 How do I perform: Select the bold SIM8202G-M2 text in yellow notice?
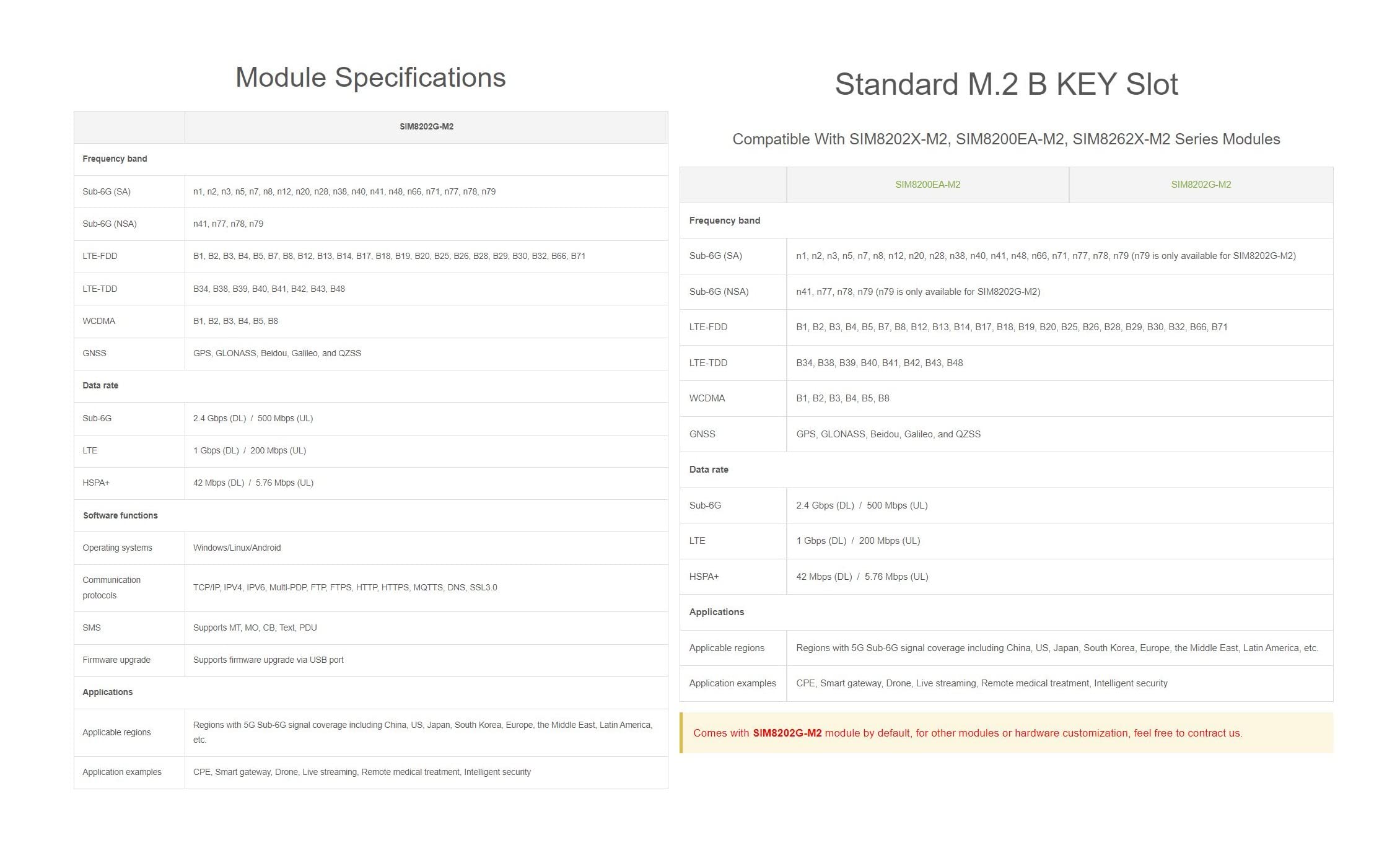pos(787,733)
